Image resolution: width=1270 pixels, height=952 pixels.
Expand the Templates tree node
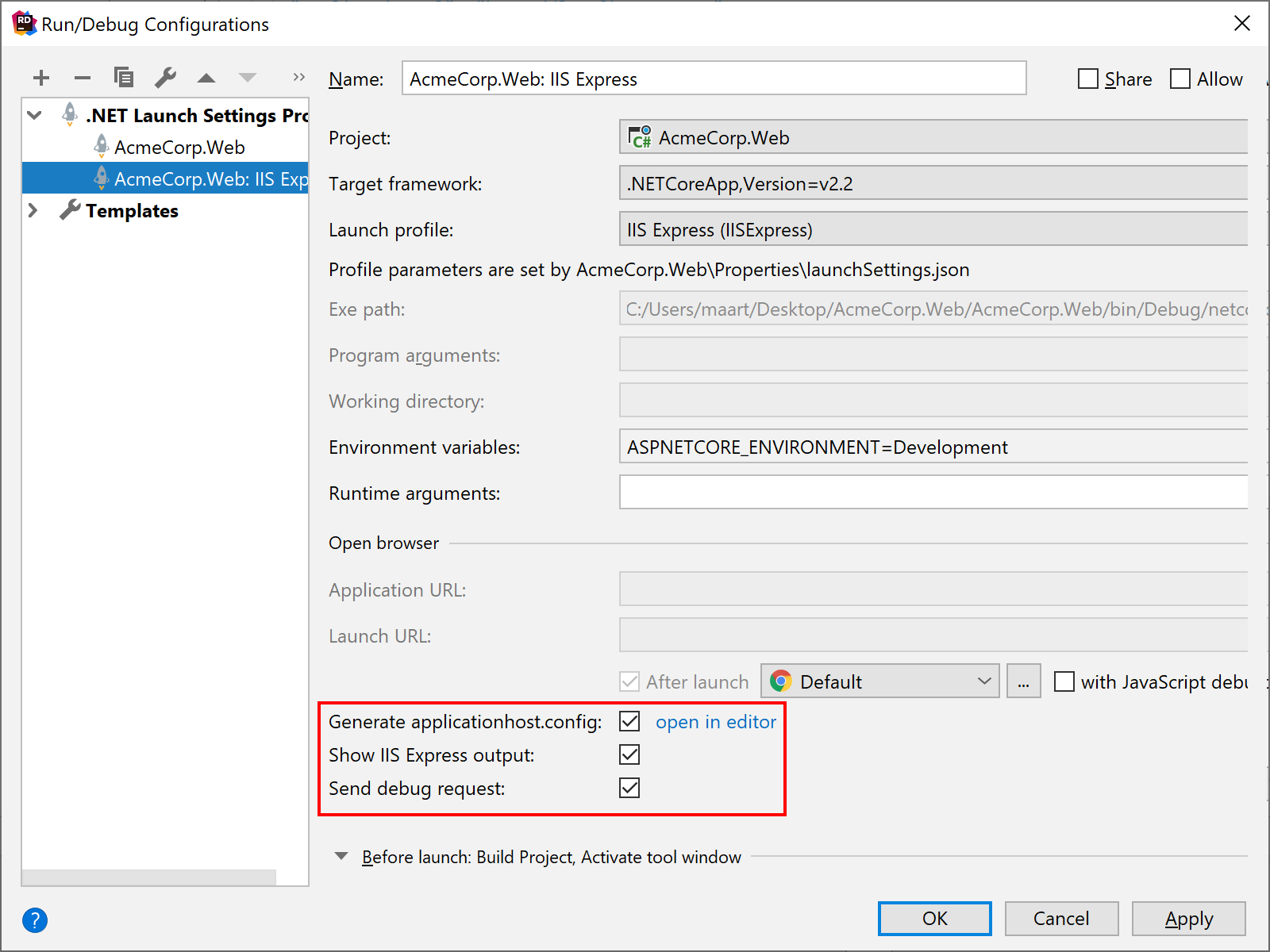(x=33, y=210)
